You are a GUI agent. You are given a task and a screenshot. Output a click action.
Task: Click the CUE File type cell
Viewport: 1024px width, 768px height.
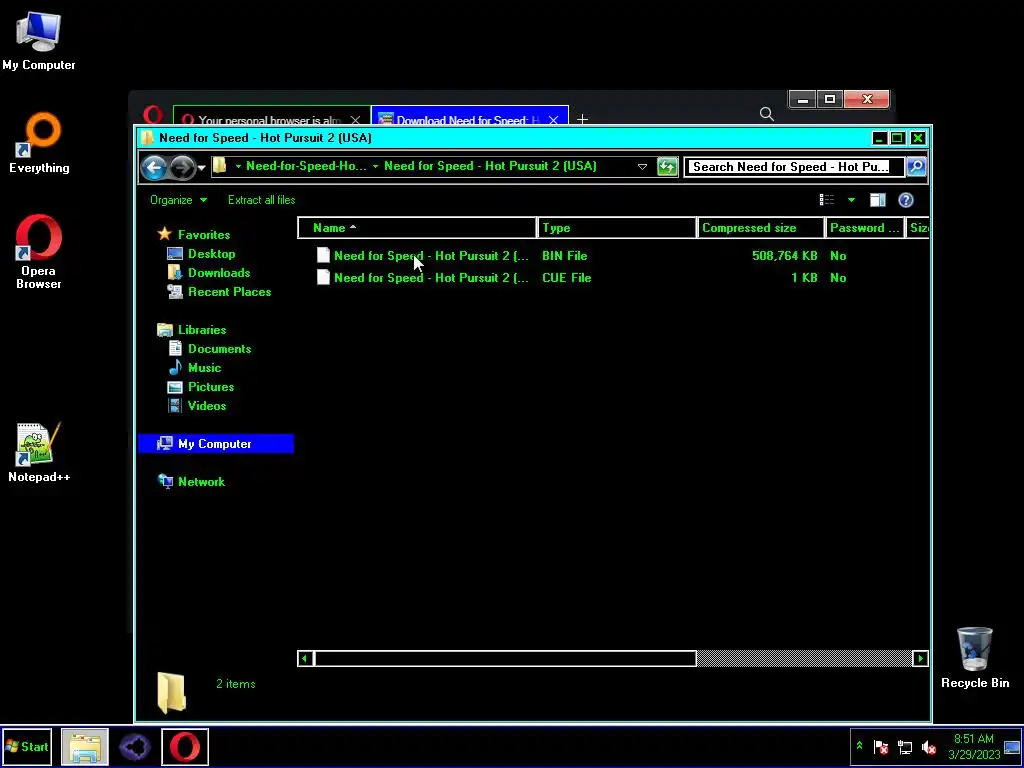click(566, 278)
